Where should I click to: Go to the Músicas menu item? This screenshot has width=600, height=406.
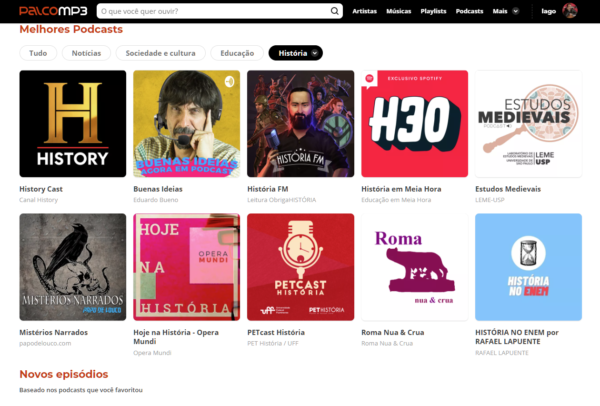pyautogui.click(x=398, y=11)
